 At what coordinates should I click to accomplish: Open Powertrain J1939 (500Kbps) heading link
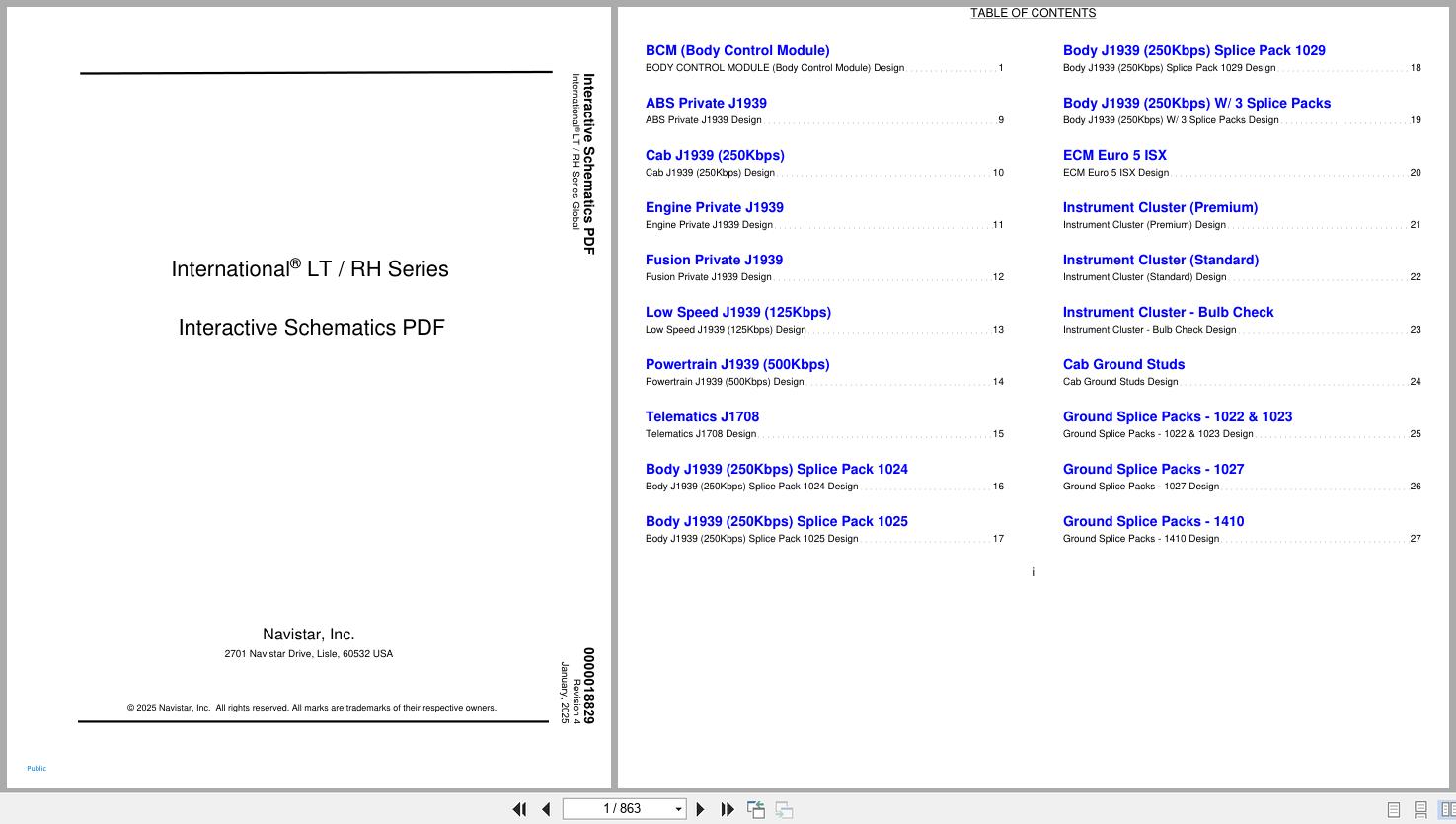[737, 364]
